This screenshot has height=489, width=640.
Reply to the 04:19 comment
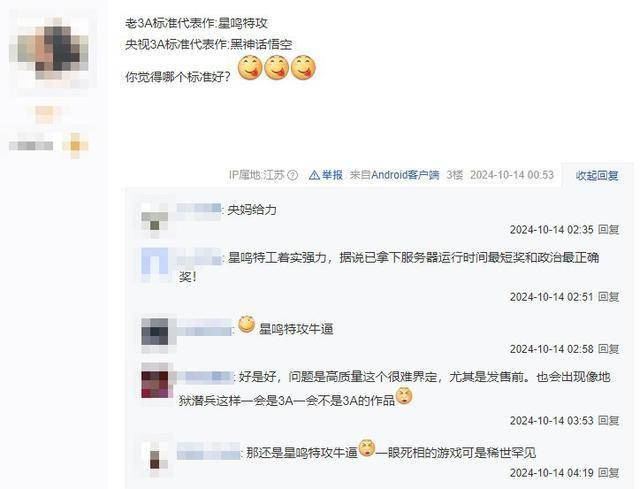[x=609, y=473]
